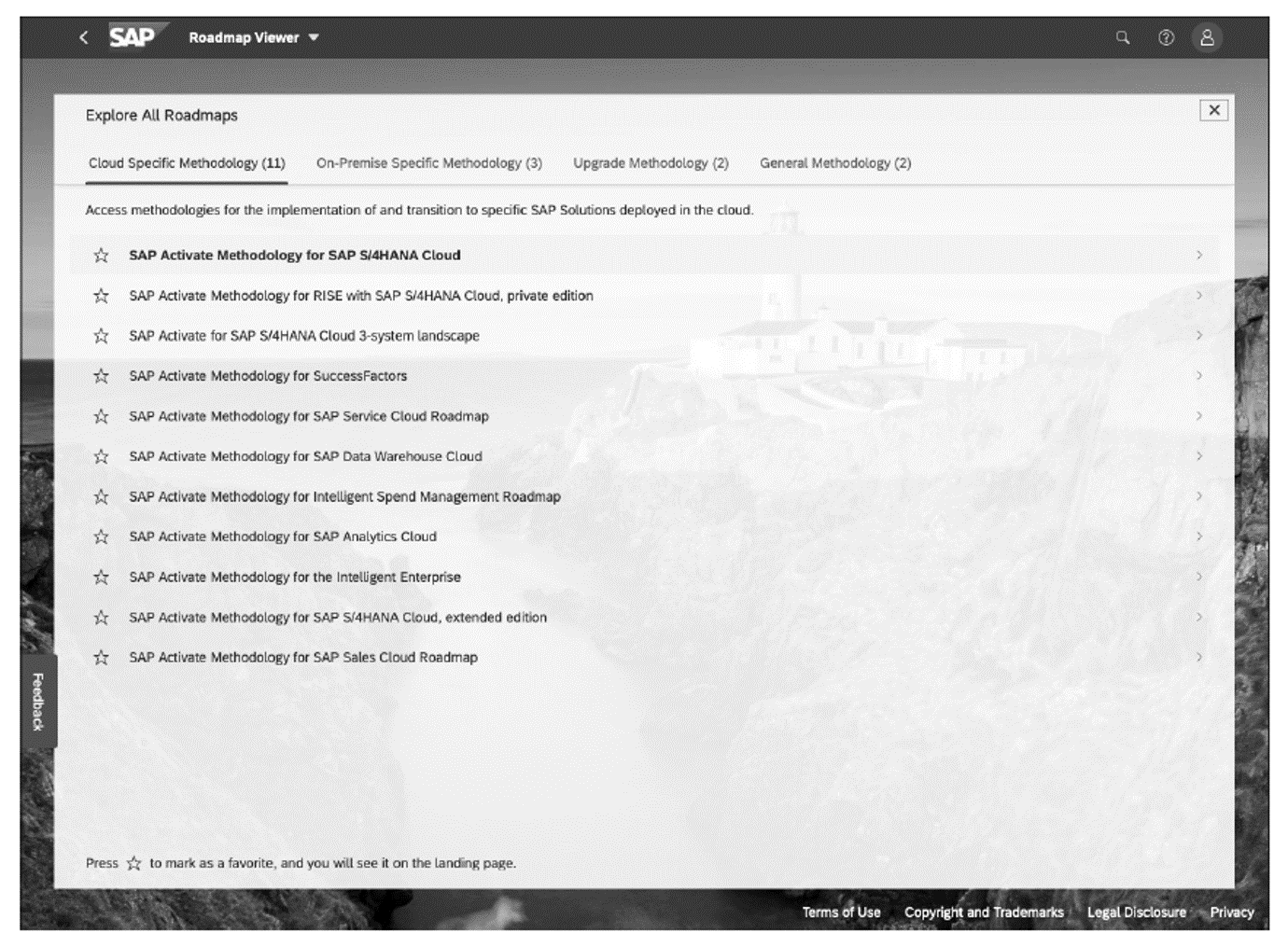Click the Privacy link in the footer

pyautogui.click(x=1232, y=912)
